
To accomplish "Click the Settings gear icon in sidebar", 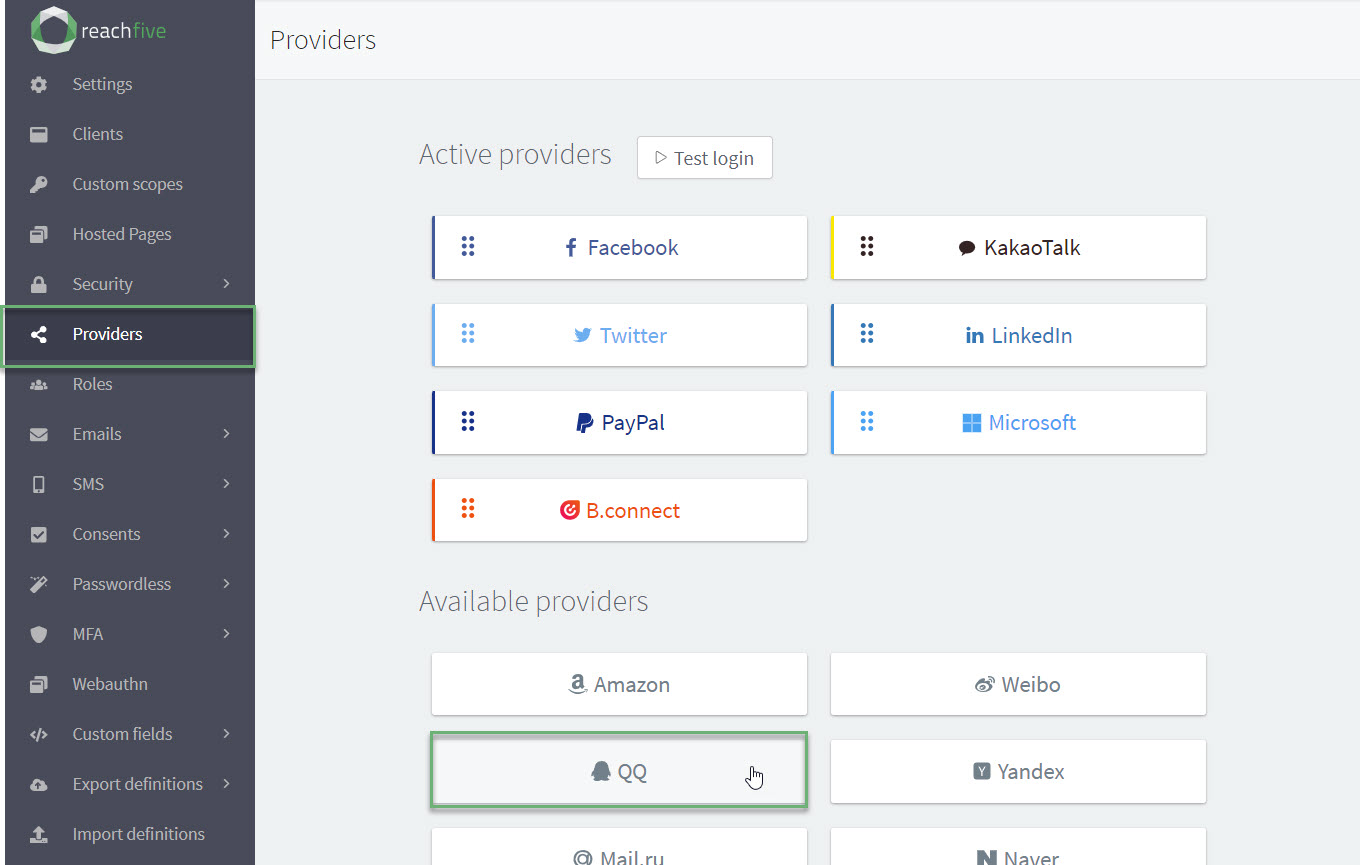I will click(x=39, y=84).
